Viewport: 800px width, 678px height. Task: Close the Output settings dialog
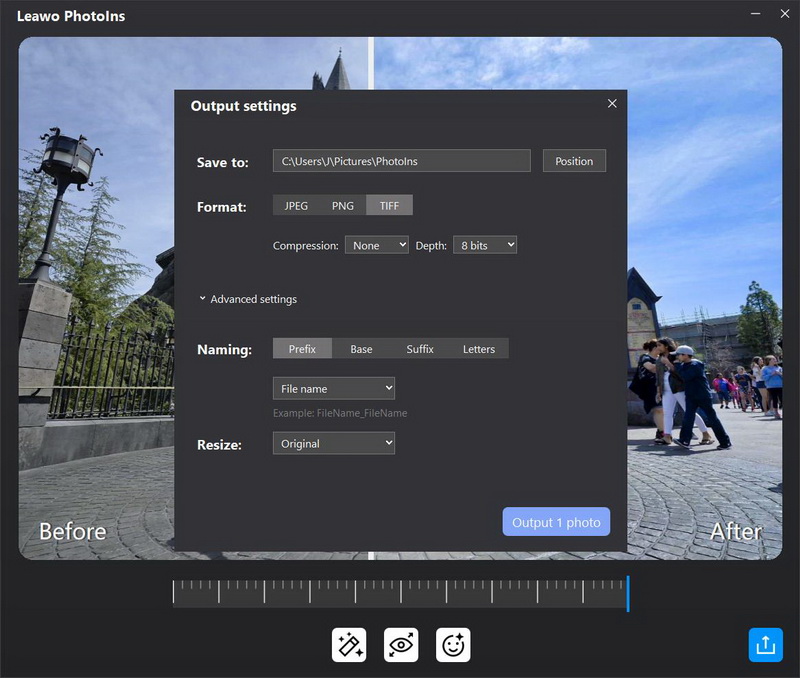pos(612,104)
